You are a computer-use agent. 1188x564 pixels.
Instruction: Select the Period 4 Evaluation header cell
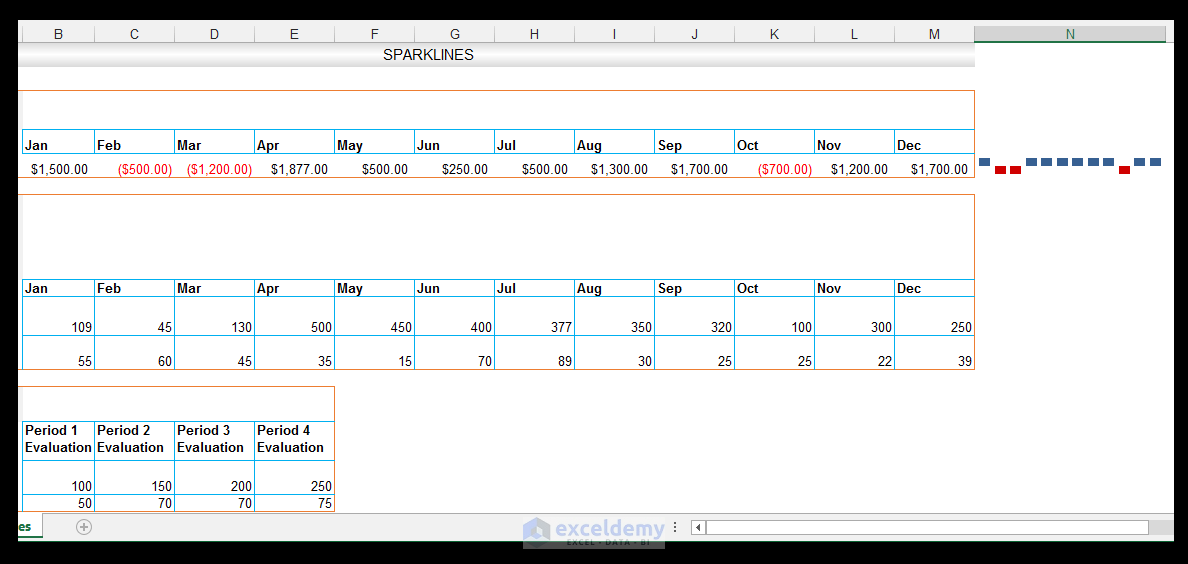coord(295,440)
